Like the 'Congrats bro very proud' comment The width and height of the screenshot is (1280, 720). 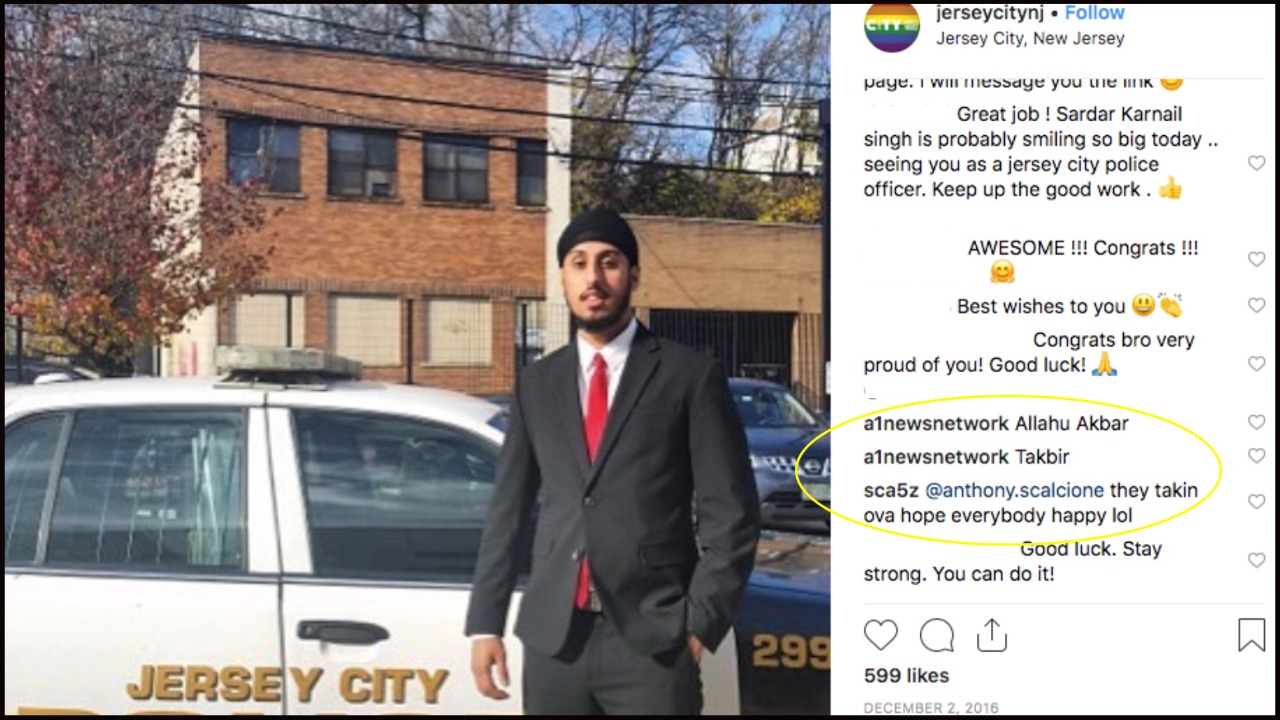[1257, 364]
